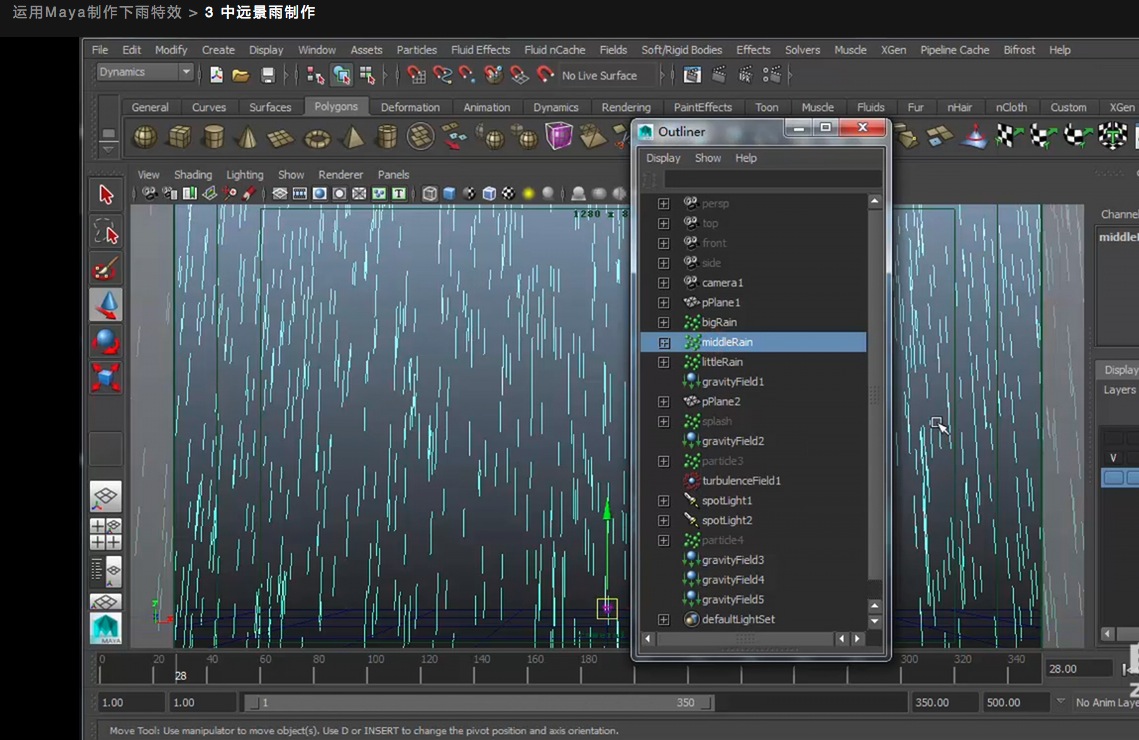The image size is (1139, 740).
Task: Create a polygon cube from shelf
Action: 179,137
